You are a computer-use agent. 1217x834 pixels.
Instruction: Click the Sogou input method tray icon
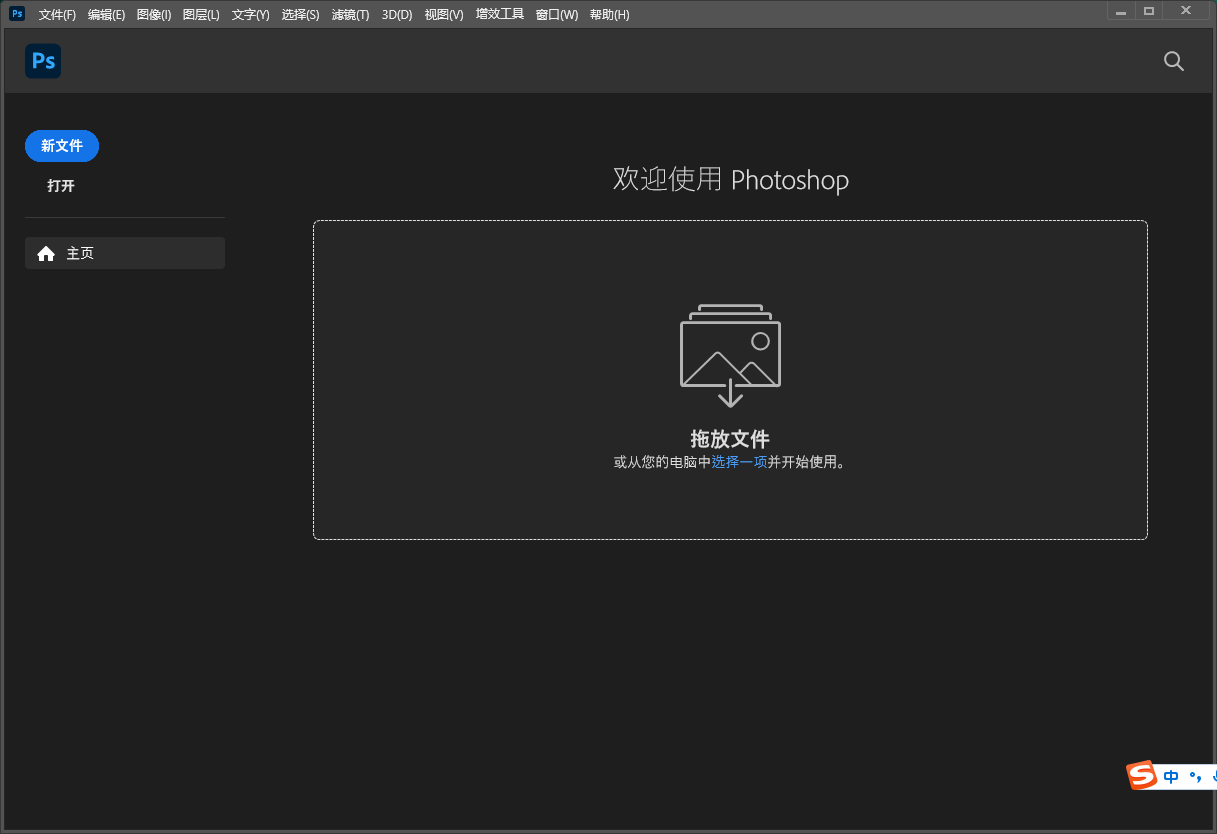point(1143,776)
